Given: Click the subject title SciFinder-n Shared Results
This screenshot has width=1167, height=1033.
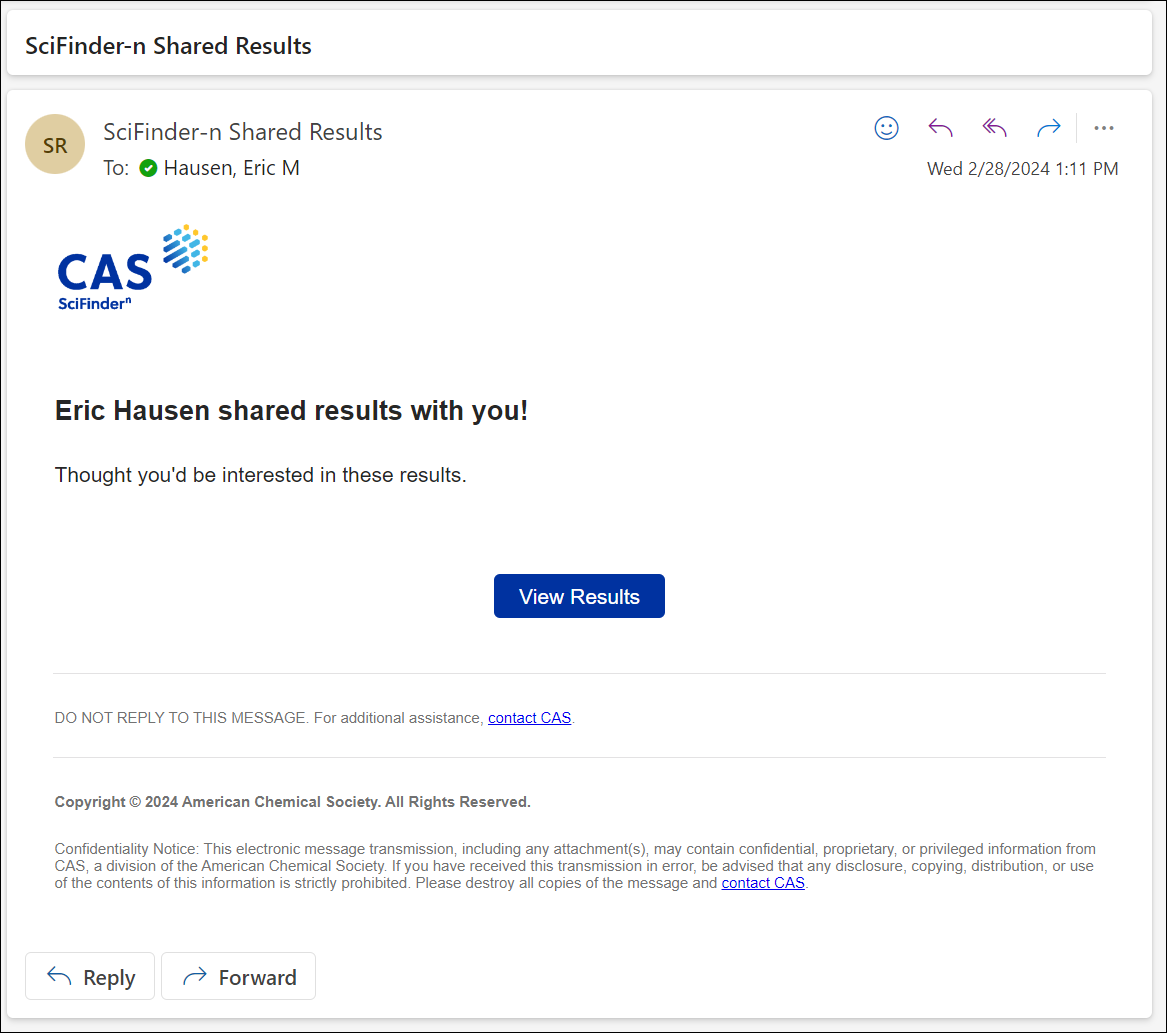Looking at the screenshot, I should tap(168, 45).
